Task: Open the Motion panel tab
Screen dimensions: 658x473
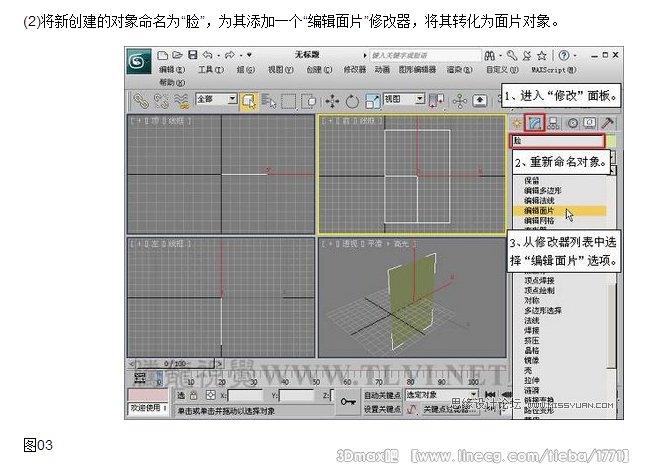Action: tap(572, 123)
